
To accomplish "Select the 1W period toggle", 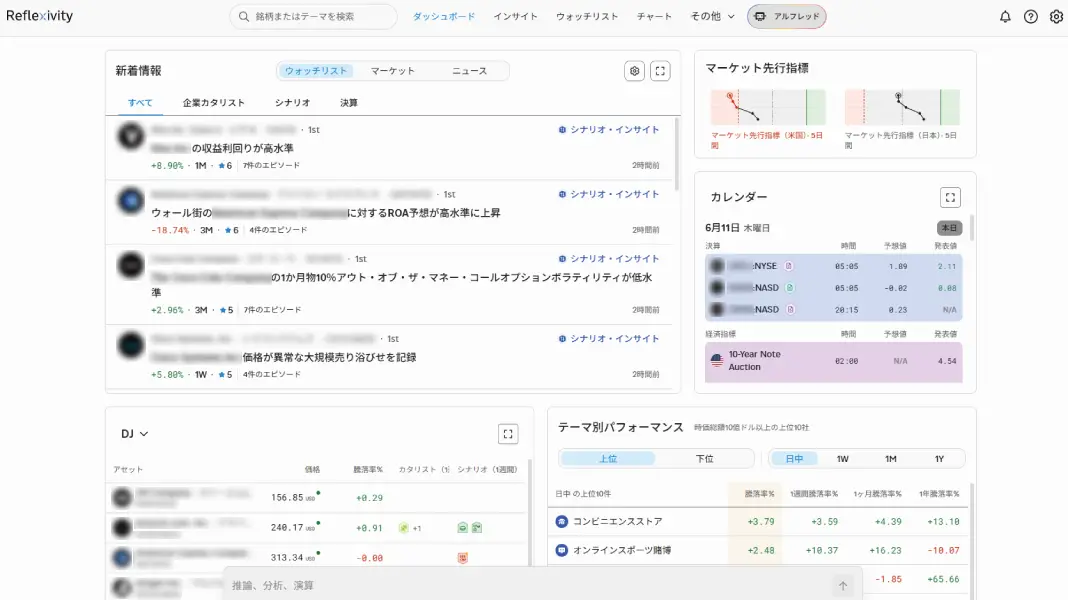I will tap(843, 459).
